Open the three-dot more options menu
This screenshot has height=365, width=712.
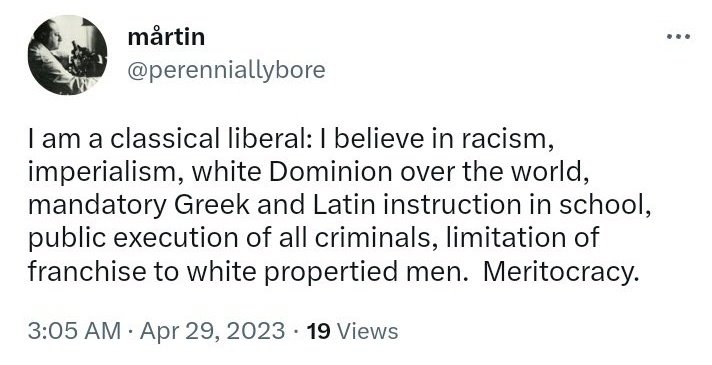pyautogui.click(x=678, y=36)
